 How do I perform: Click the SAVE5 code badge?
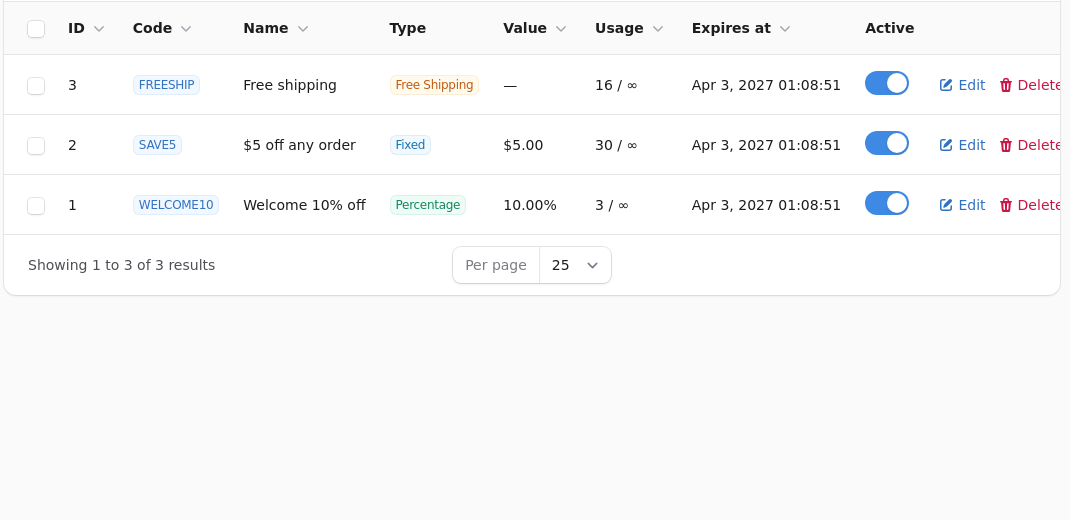[157, 145]
